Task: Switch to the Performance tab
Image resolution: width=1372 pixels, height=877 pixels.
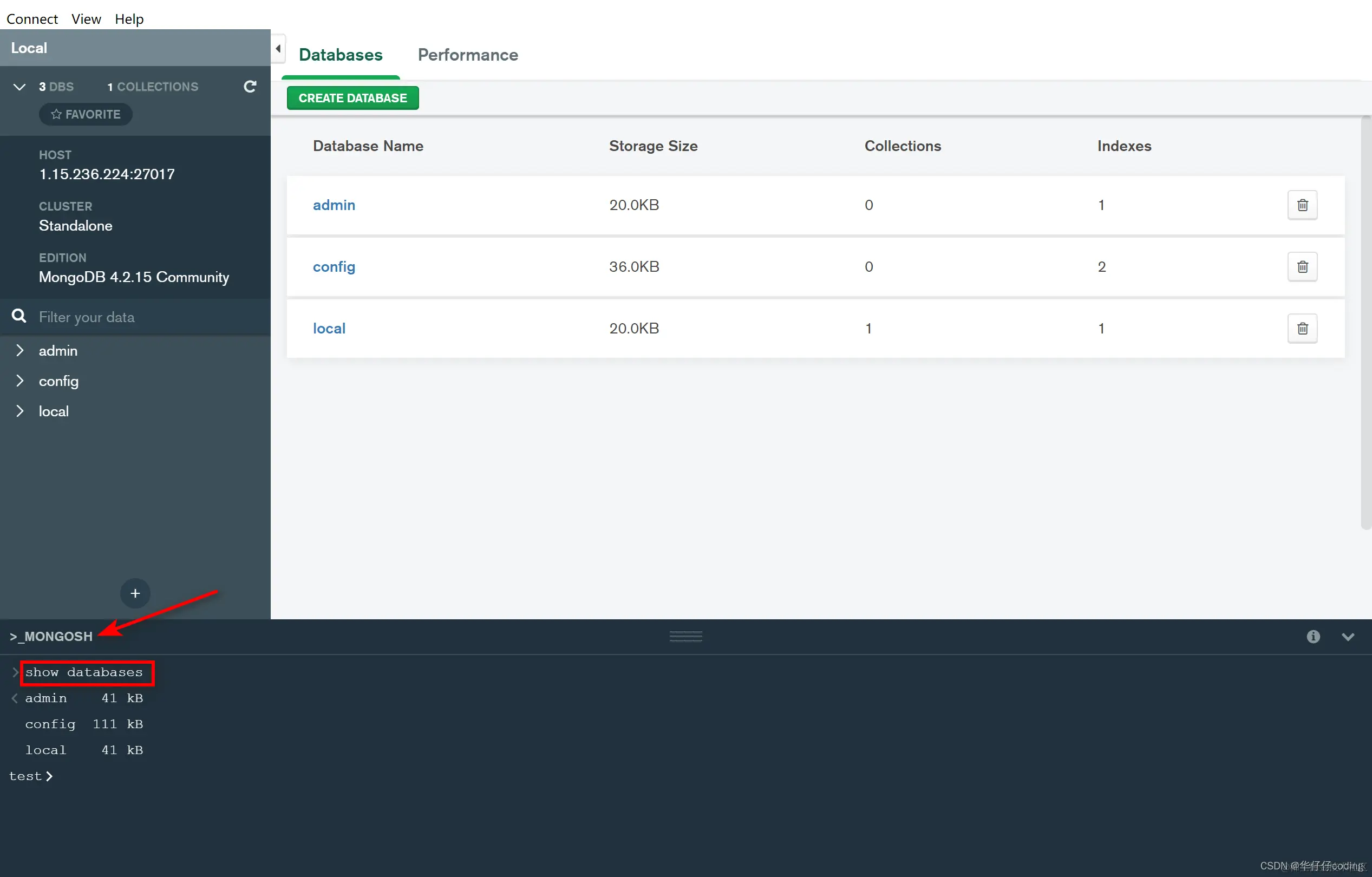Action: pos(467,55)
